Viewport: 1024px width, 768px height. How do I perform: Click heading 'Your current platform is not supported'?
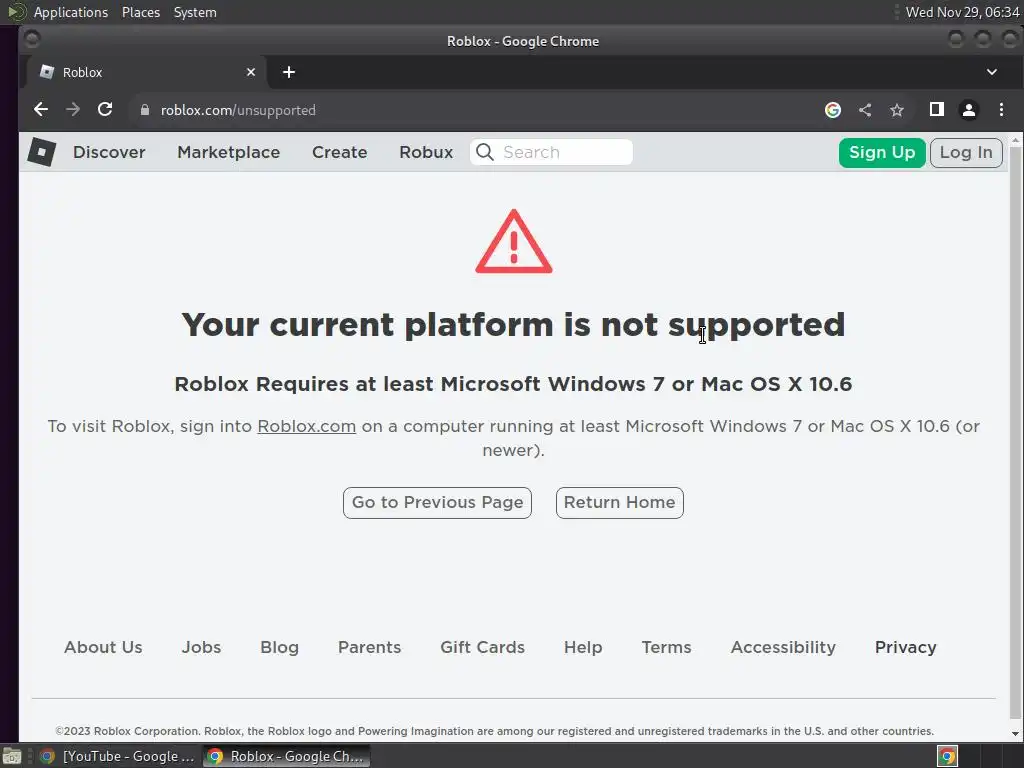point(513,325)
